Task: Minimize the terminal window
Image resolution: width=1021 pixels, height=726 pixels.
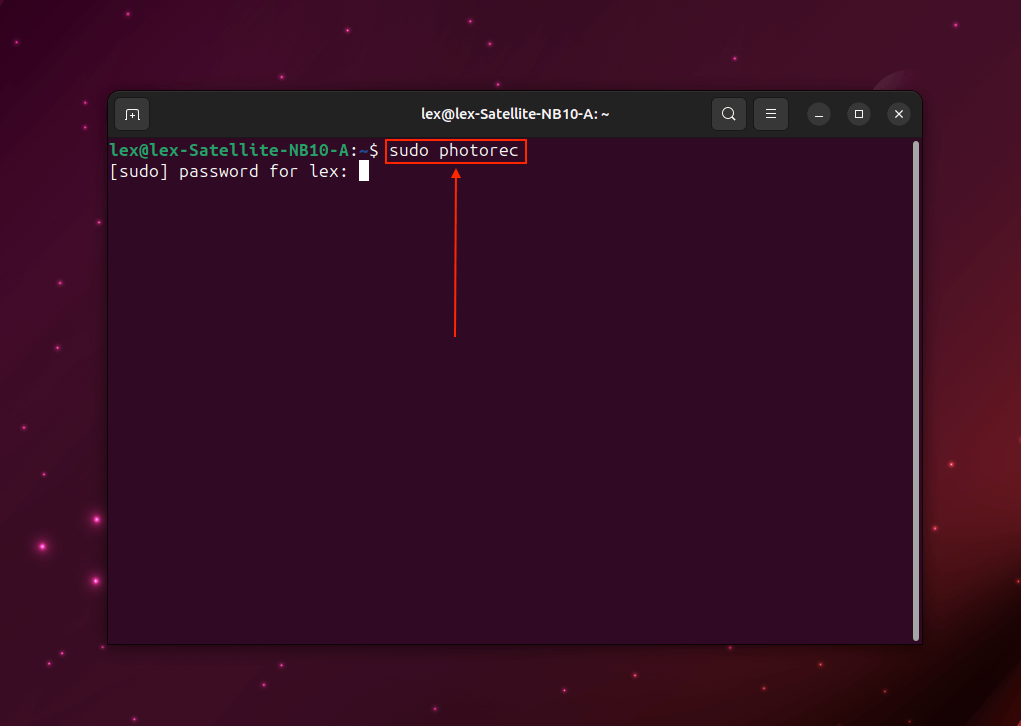Action: [818, 115]
